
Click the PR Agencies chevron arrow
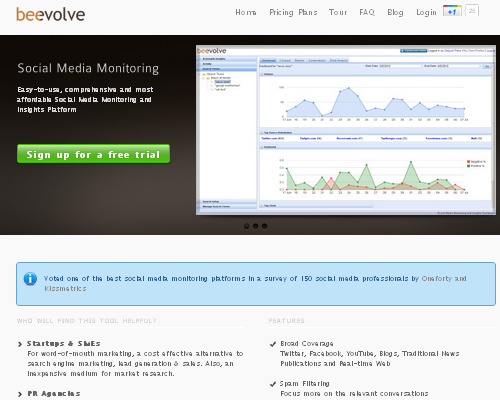(20, 394)
